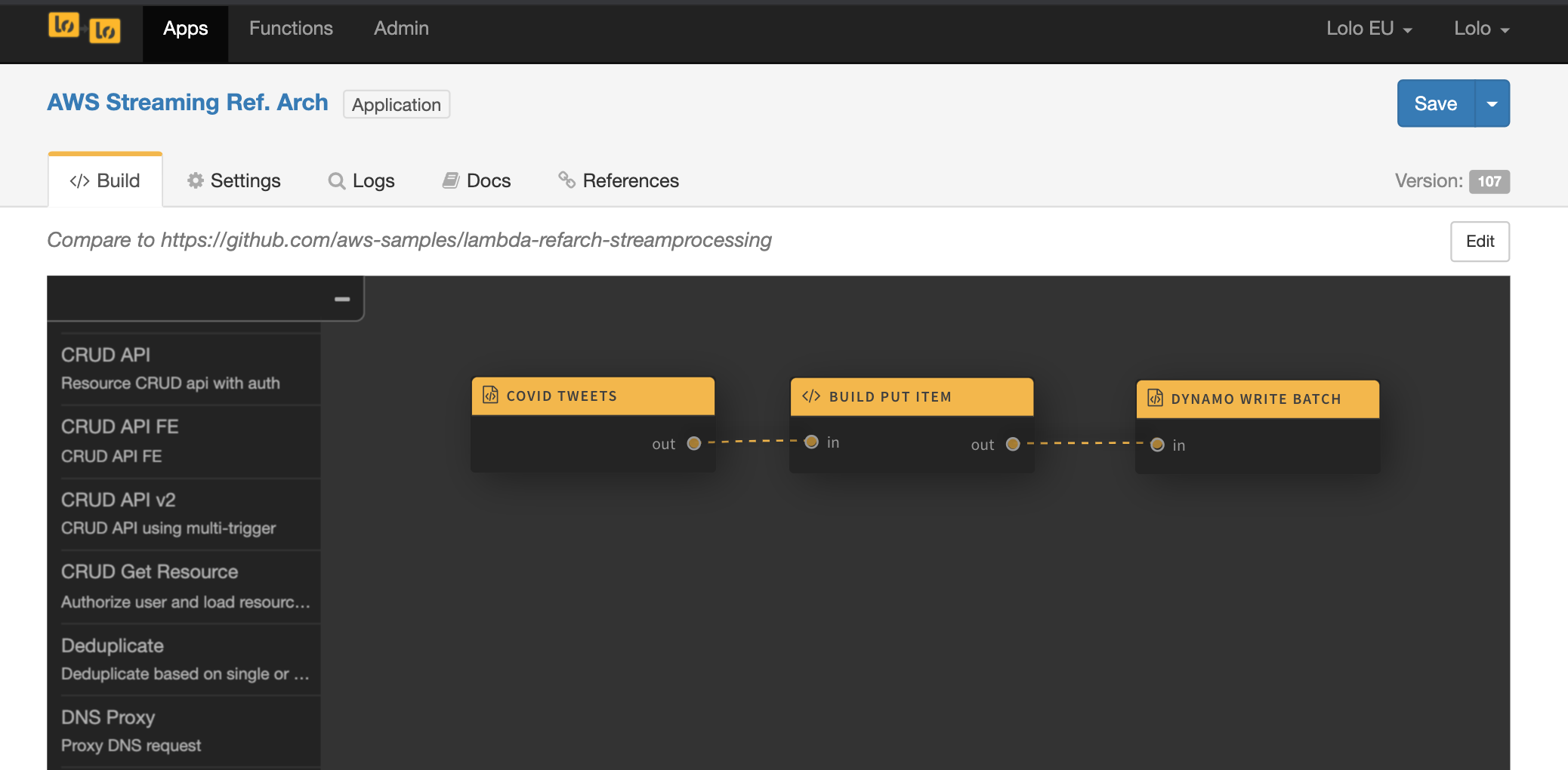1568x770 pixels.
Task: Click the Dynamo Write Batch in port
Action: pos(1157,445)
